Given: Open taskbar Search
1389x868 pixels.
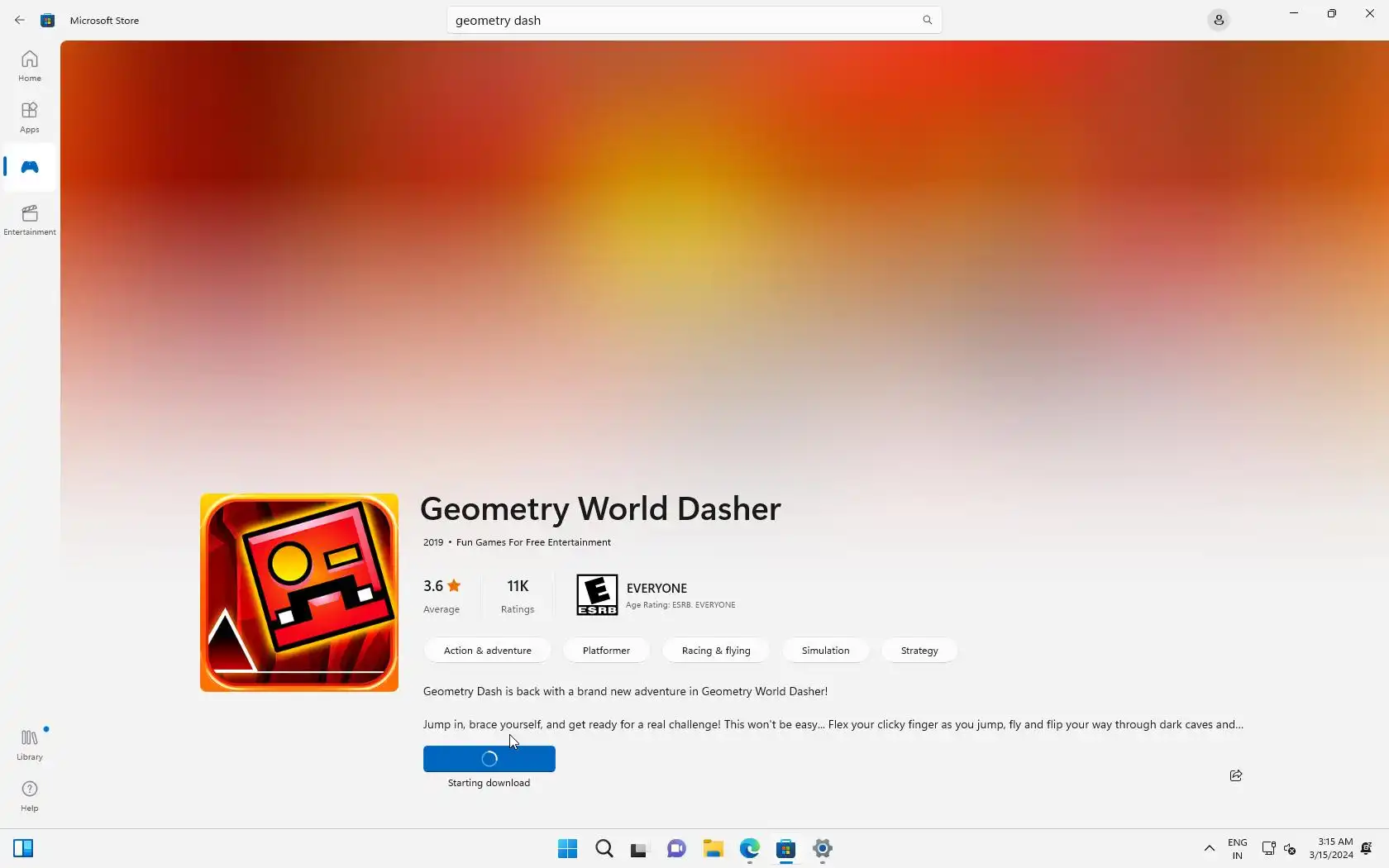Looking at the screenshot, I should coord(604,849).
